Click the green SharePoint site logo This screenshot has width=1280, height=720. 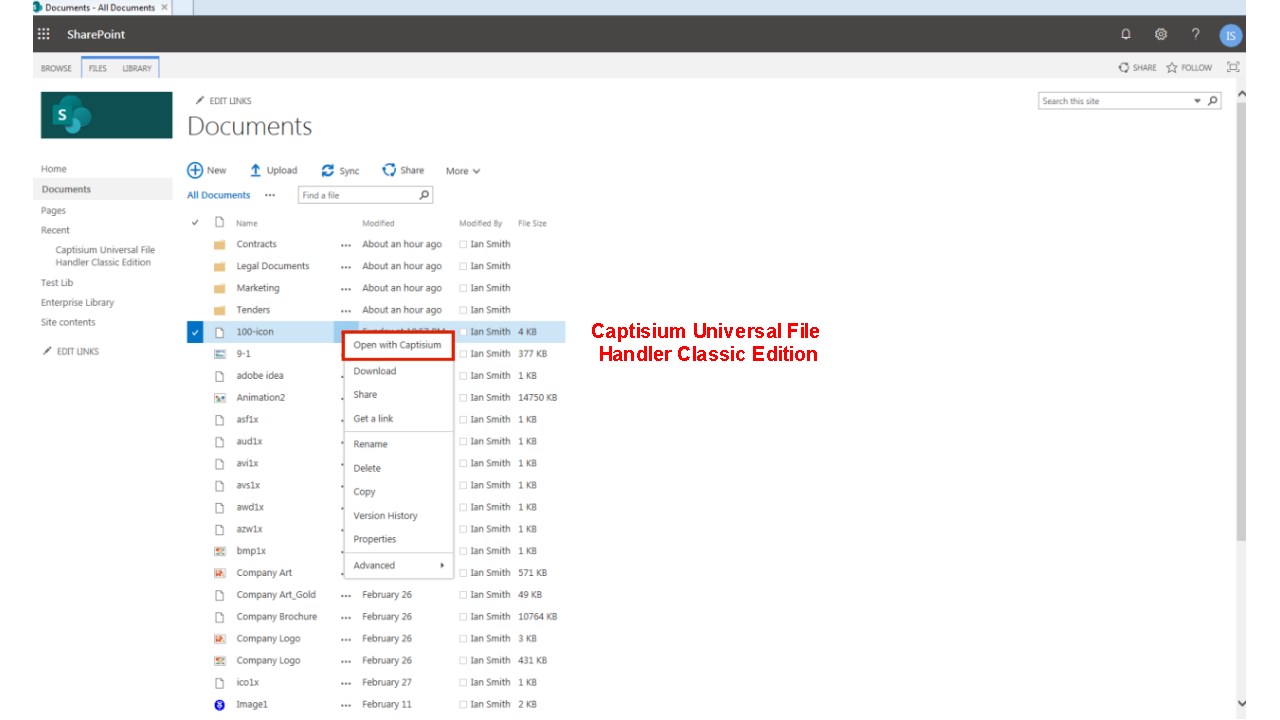pos(107,115)
